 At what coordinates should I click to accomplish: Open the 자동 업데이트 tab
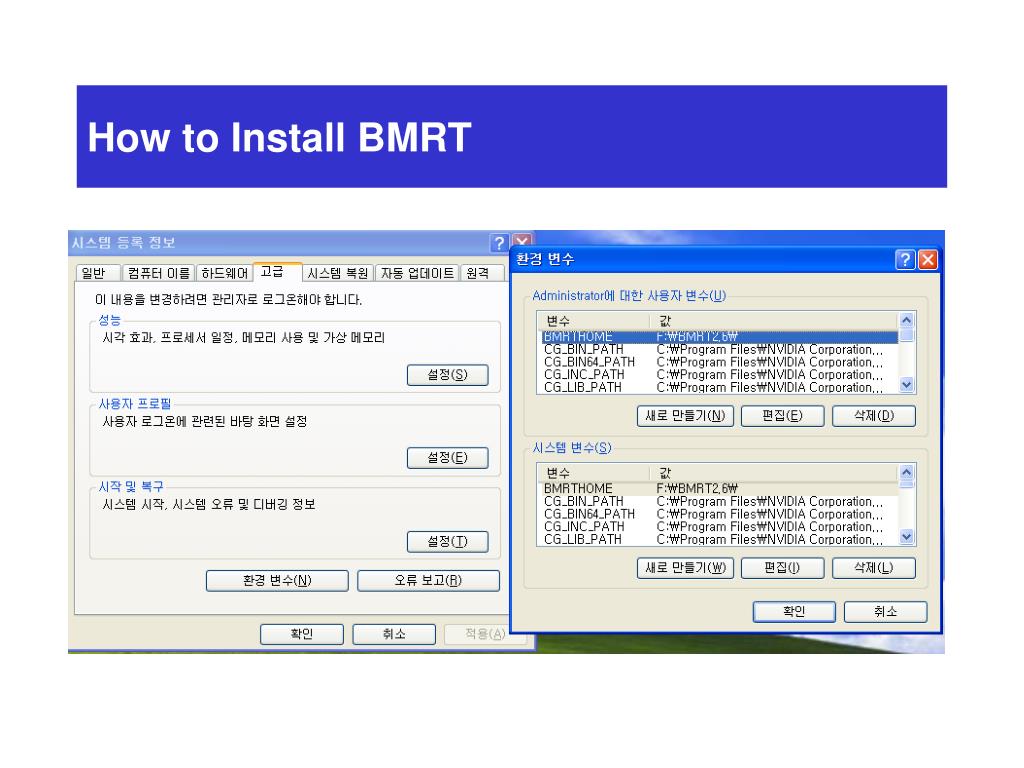417,273
